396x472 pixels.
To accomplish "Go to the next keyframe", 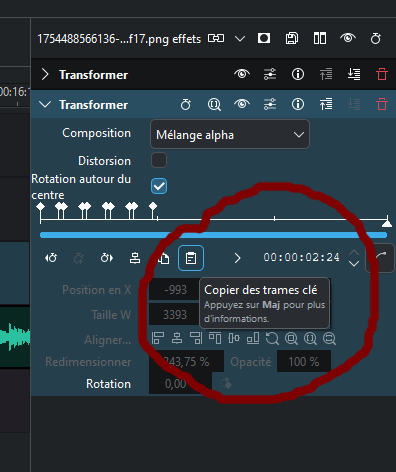I will pos(107,258).
